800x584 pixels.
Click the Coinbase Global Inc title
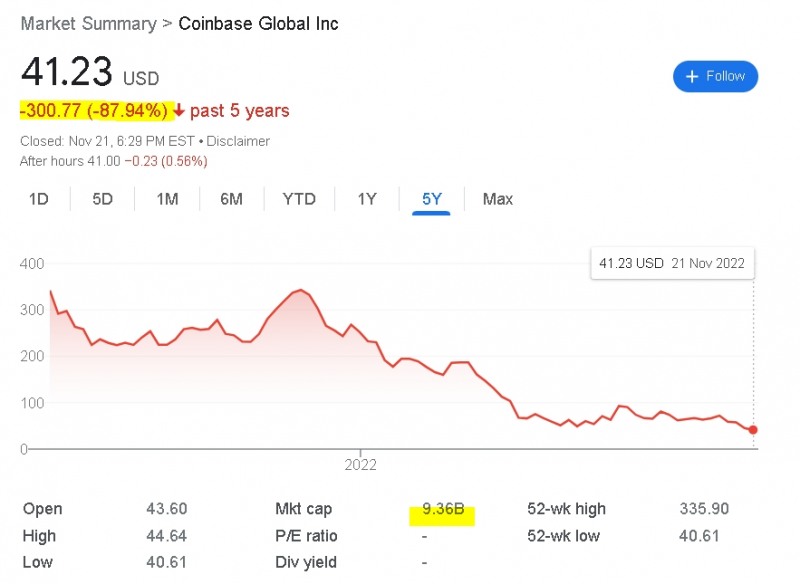click(258, 23)
